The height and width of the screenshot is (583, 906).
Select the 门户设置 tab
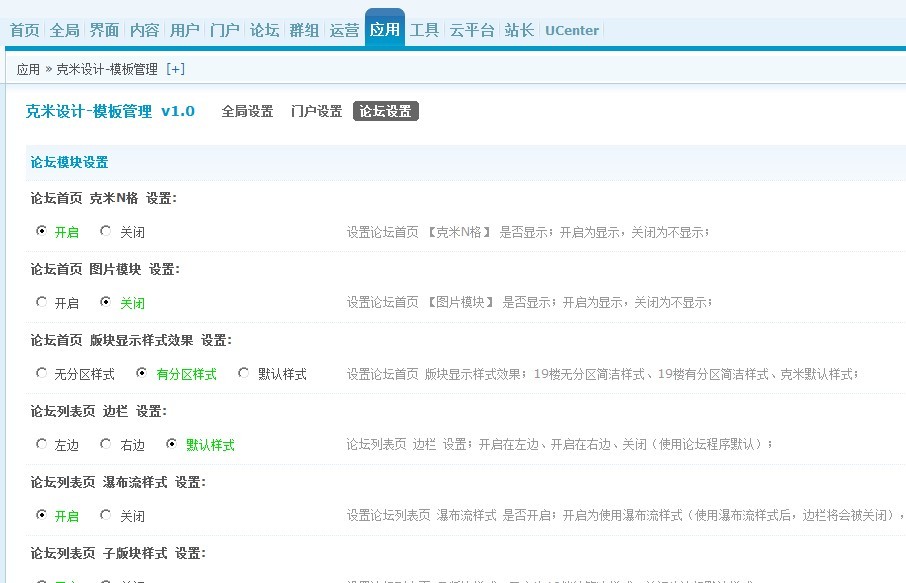(316, 112)
